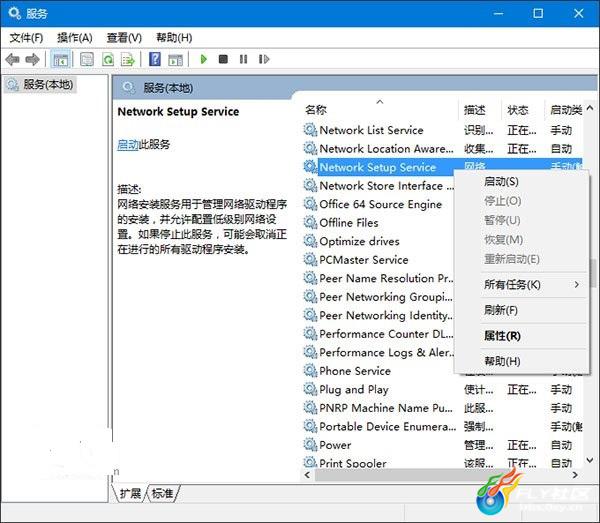This screenshot has height=523, width=600.
Task: Select the Print Spooler service
Action: point(352,463)
